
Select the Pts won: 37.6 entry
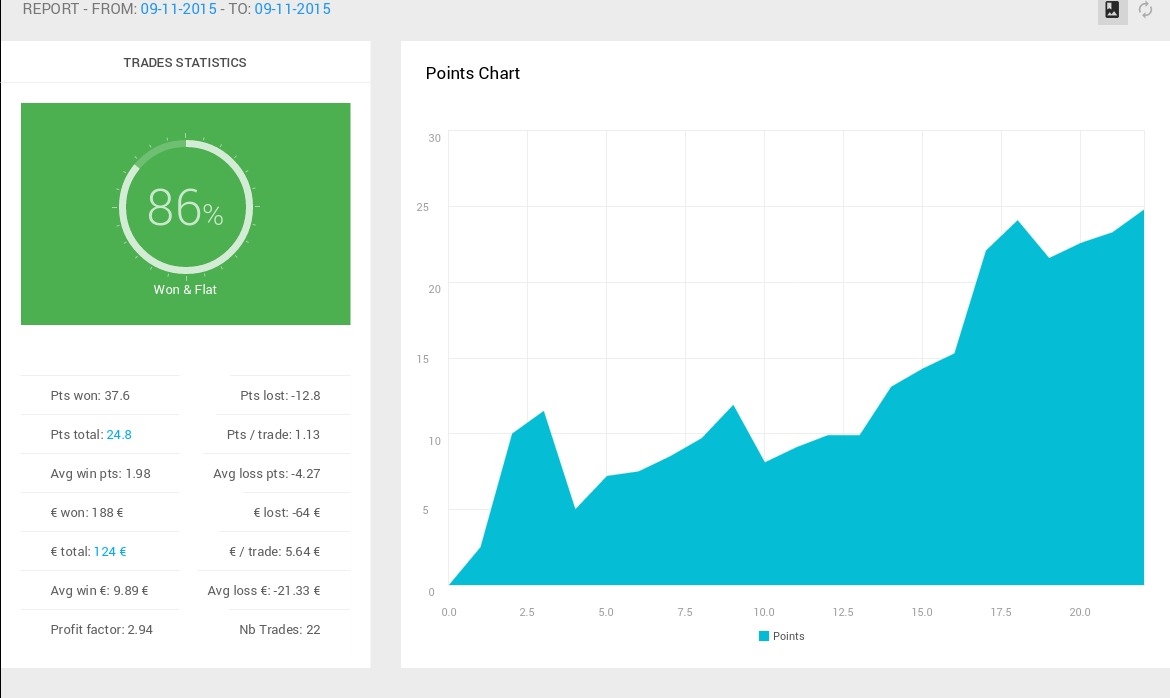coord(90,396)
